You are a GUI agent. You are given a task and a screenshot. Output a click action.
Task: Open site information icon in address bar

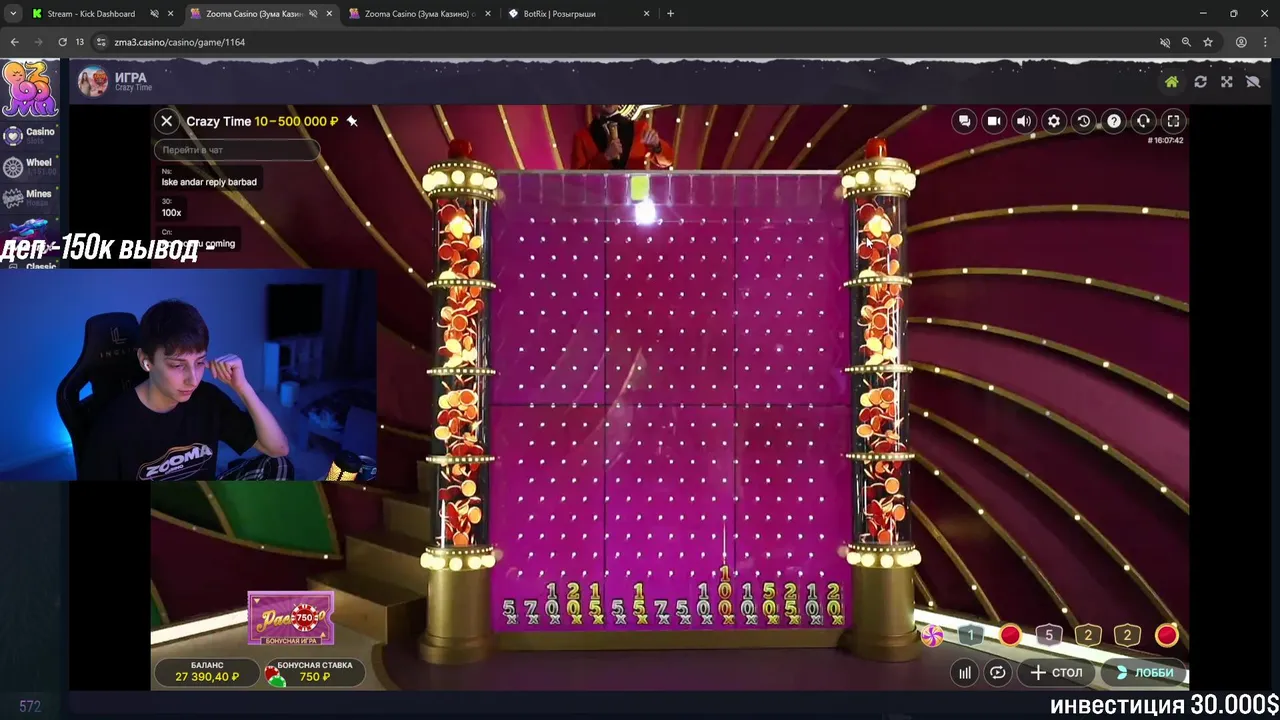click(x=101, y=42)
